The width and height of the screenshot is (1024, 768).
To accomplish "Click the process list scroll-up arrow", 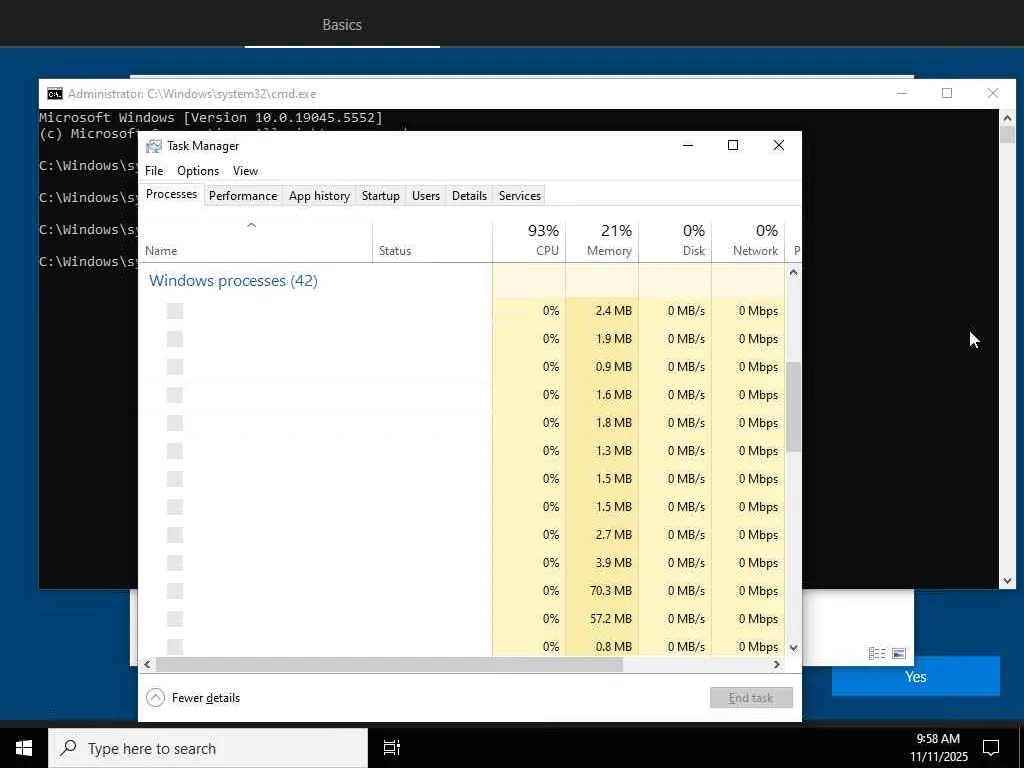I will [x=793, y=272].
